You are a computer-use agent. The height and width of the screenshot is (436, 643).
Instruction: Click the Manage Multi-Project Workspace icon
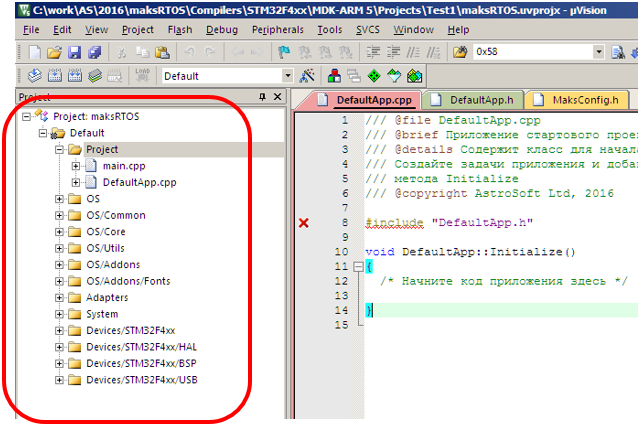(x=354, y=76)
